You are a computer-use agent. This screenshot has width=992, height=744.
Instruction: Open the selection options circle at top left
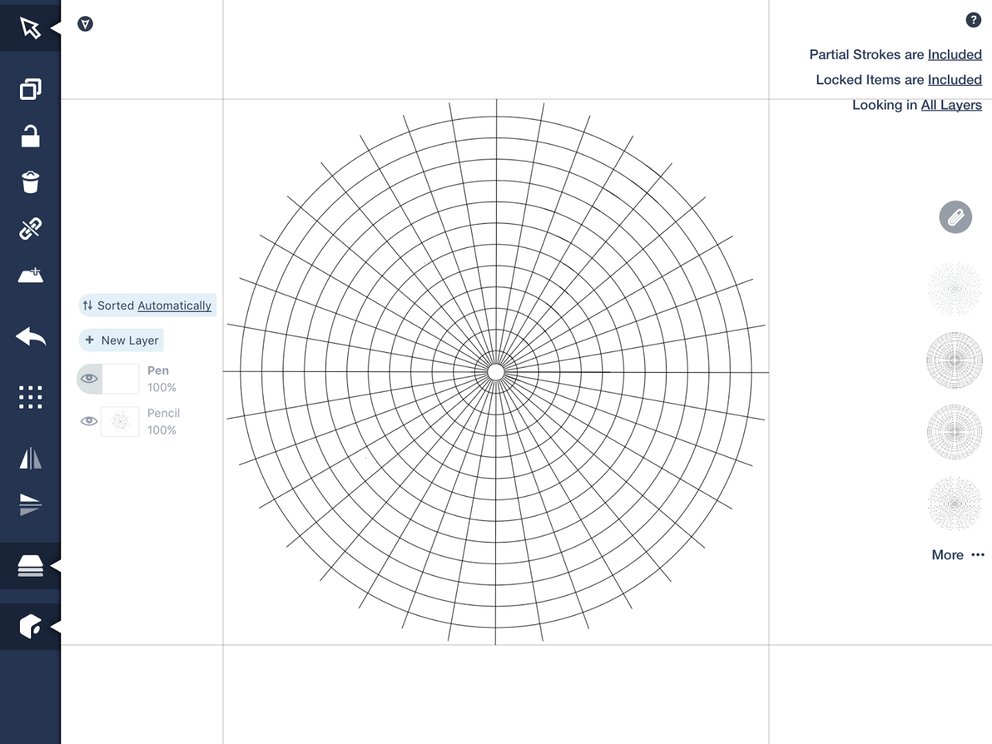85,23
